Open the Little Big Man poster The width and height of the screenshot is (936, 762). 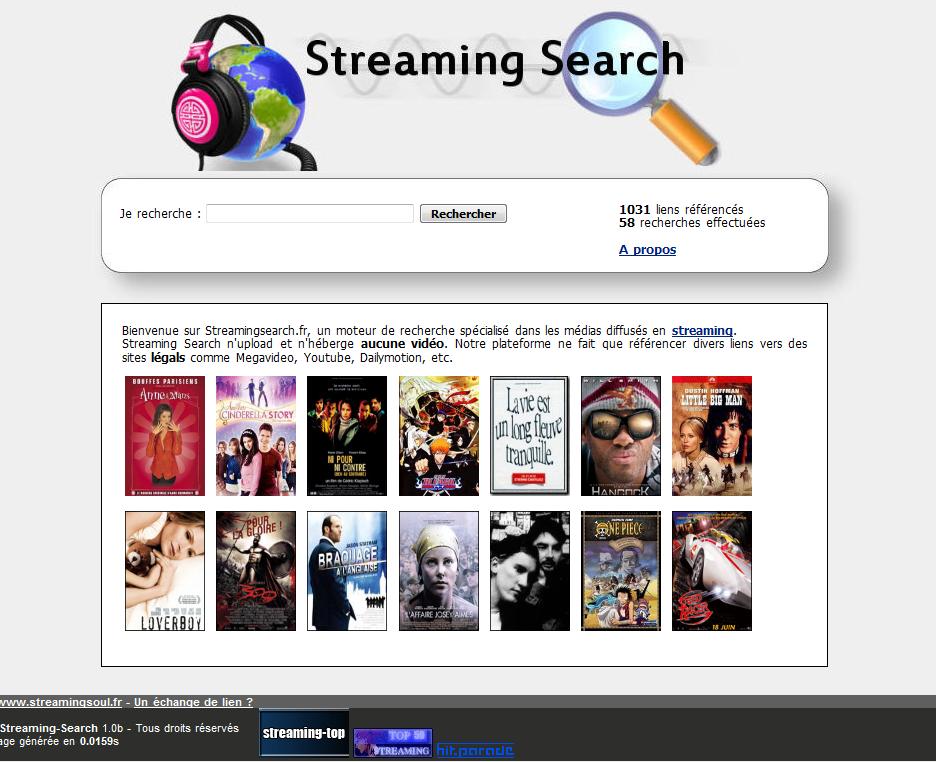tap(711, 436)
